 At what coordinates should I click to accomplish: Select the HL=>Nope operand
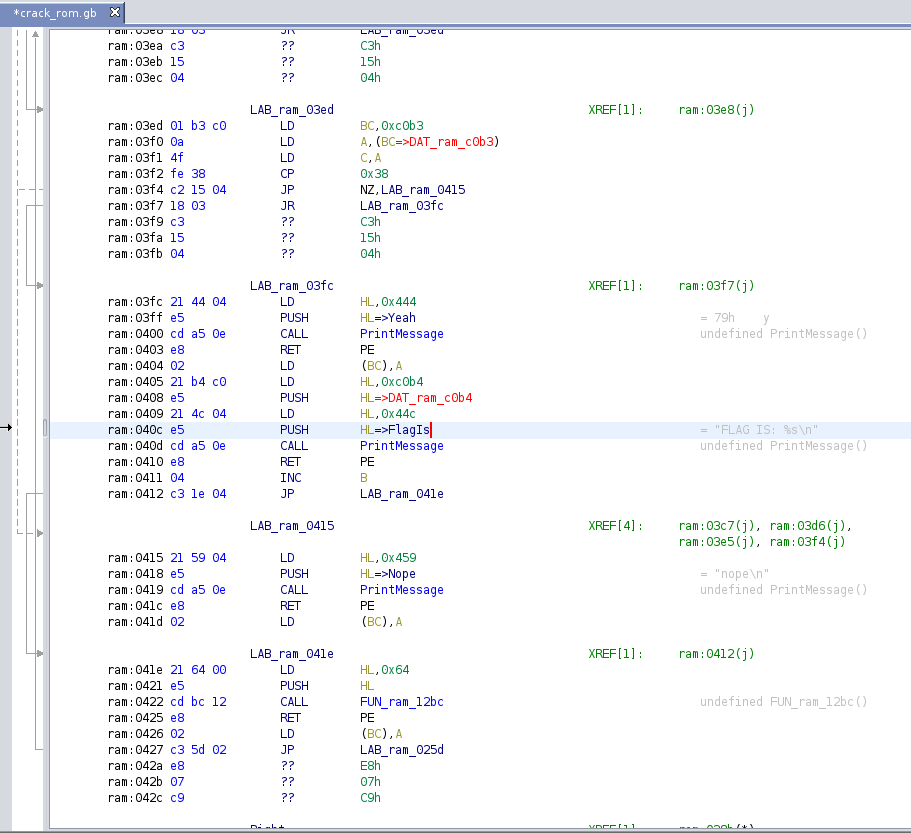point(387,574)
